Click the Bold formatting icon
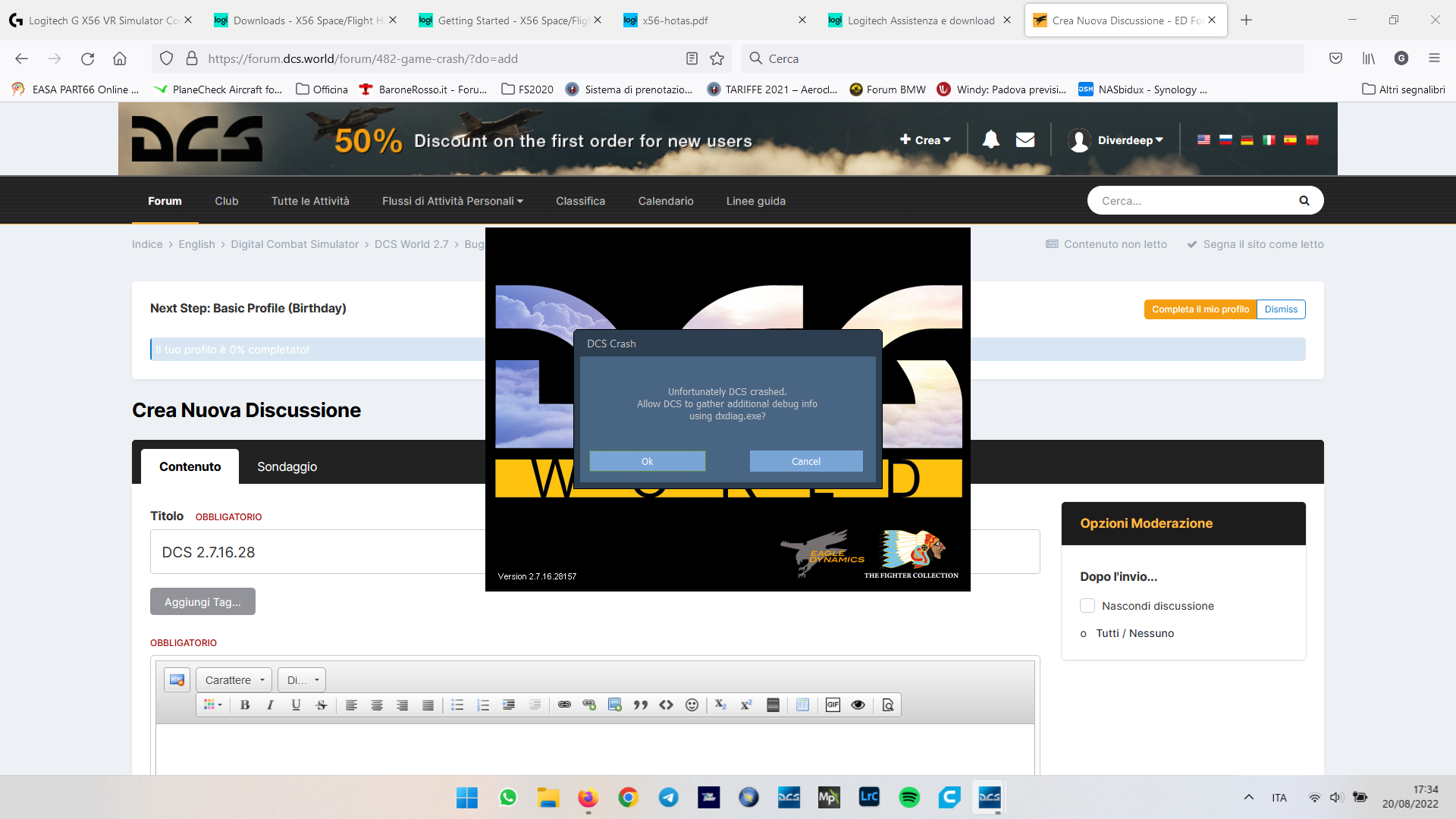The height and width of the screenshot is (819, 1456). [245, 705]
